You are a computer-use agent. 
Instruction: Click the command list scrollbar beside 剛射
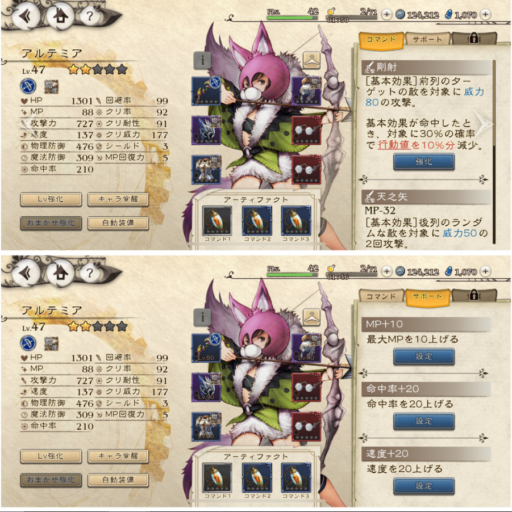(x=494, y=152)
